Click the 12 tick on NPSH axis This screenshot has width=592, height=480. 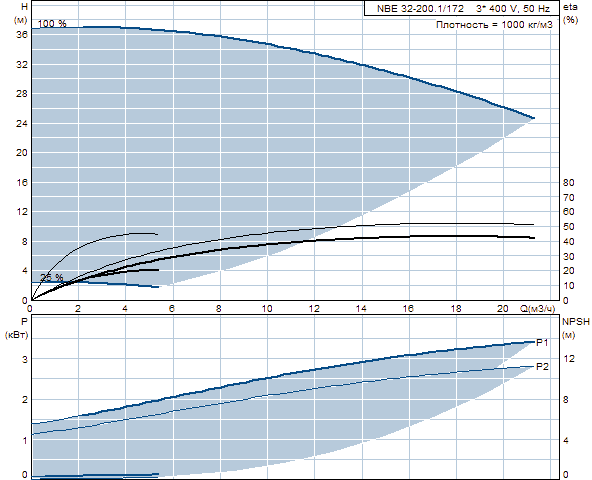click(569, 358)
